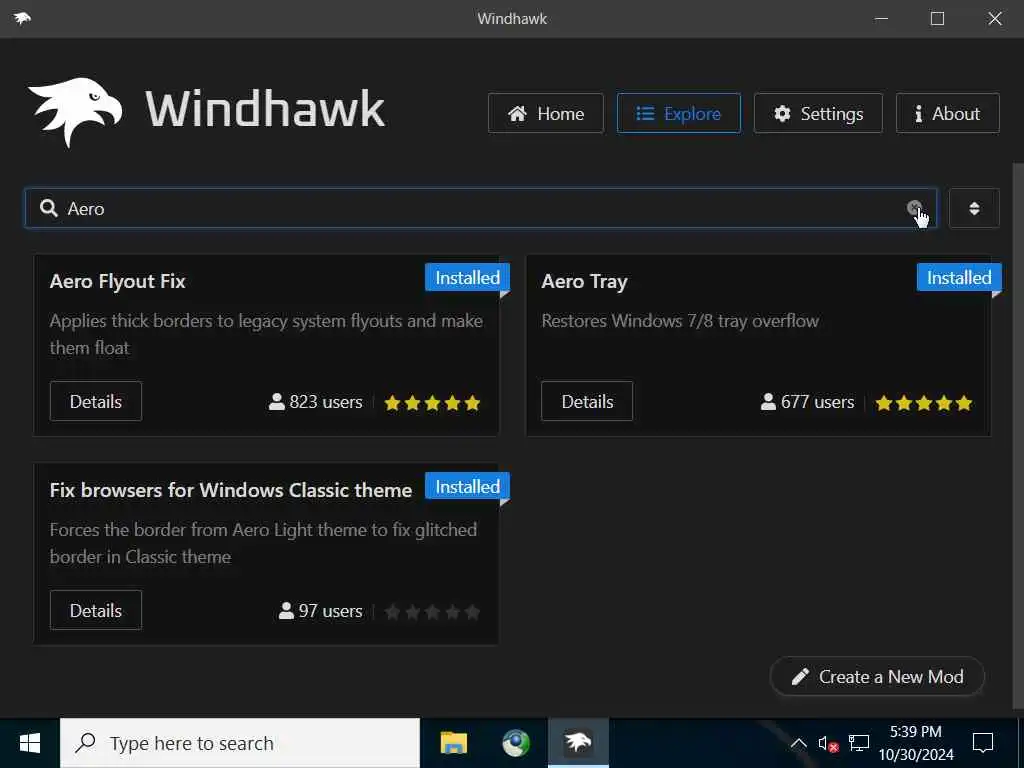Open Details for Aero Flyout Fix
This screenshot has height=768, width=1024.
coord(96,401)
